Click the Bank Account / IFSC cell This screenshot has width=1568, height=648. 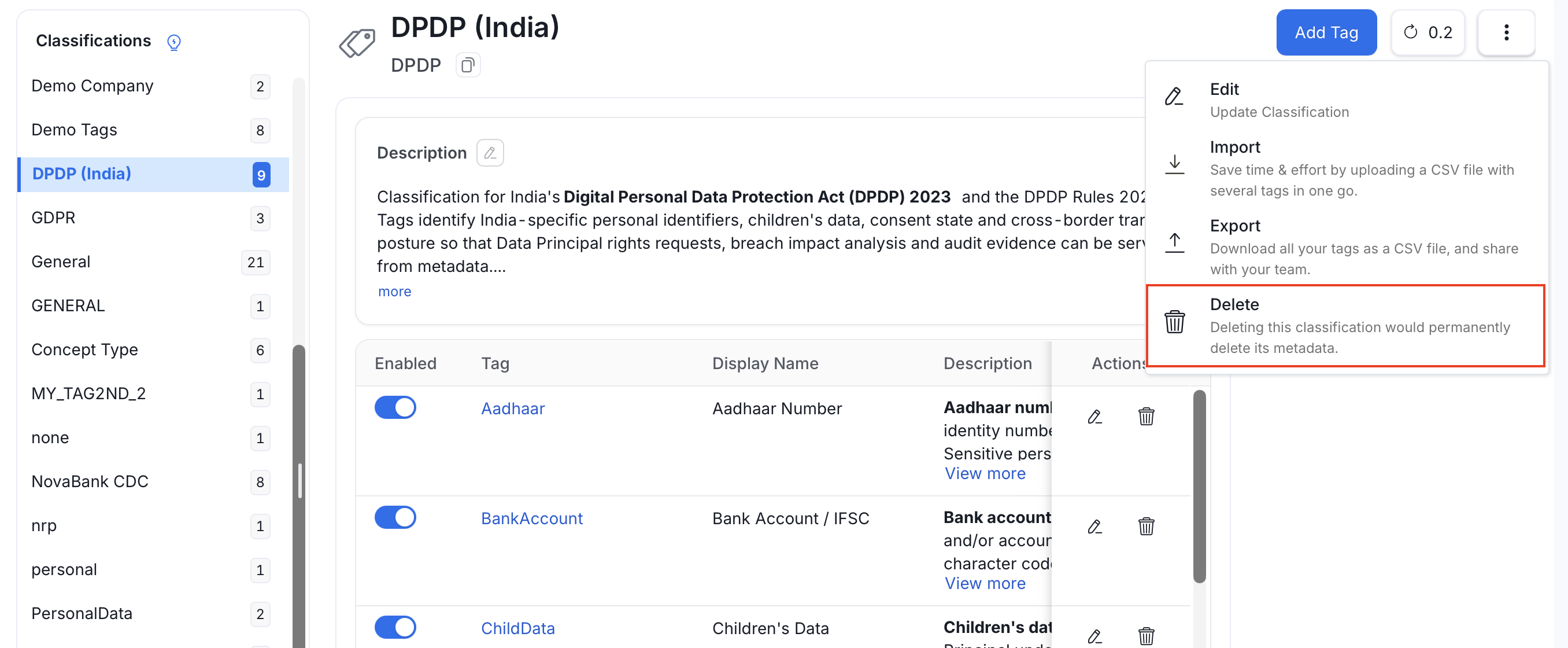(x=790, y=518)
